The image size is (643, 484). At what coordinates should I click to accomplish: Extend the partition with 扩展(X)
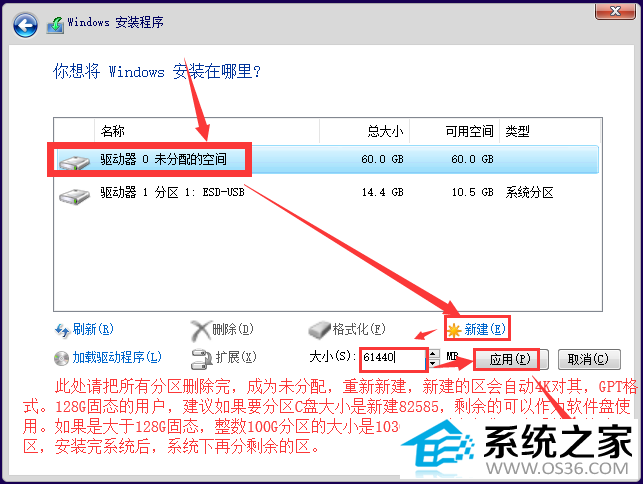tap(236, 357)
